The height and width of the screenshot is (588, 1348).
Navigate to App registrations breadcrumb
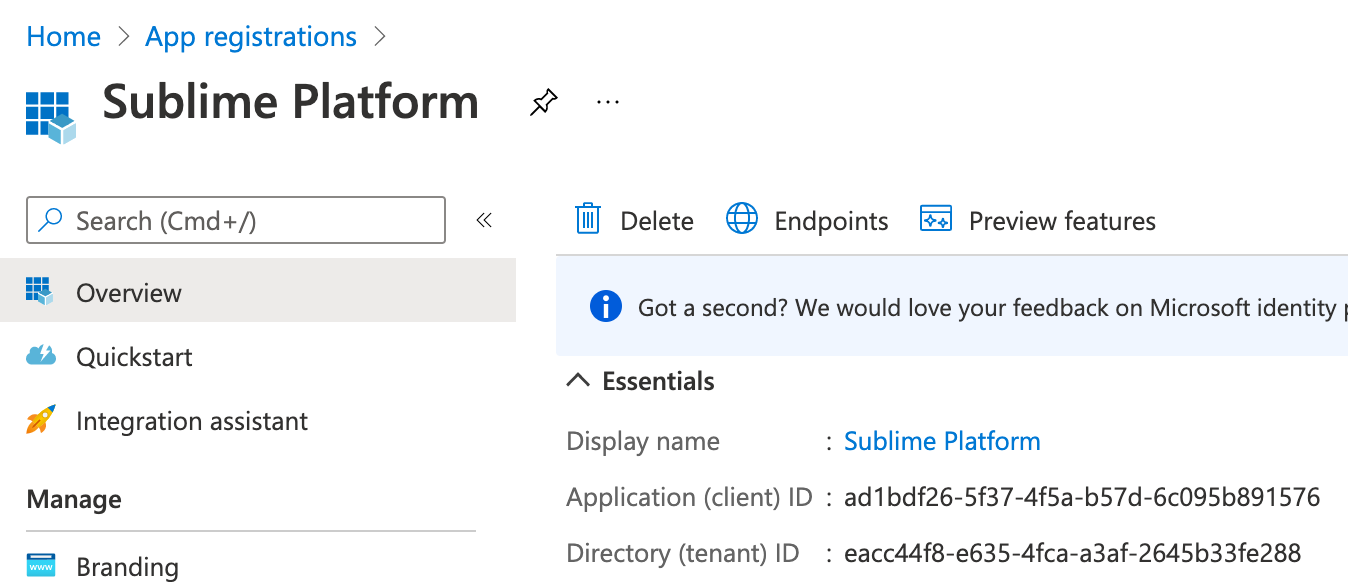(251, 37)
